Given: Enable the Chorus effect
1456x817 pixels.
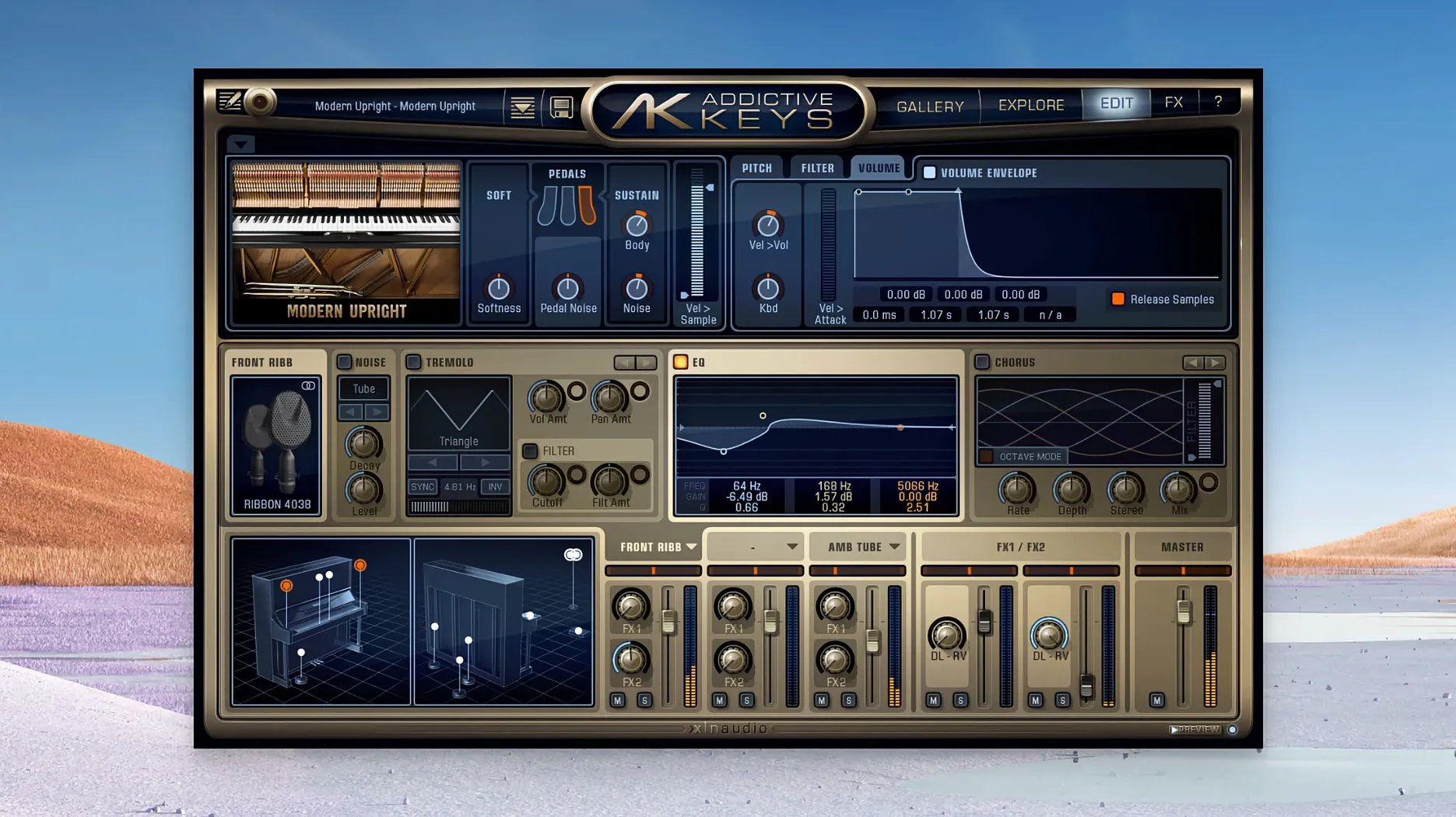Looking at the screenshot, I should click(x=982, y=362).
